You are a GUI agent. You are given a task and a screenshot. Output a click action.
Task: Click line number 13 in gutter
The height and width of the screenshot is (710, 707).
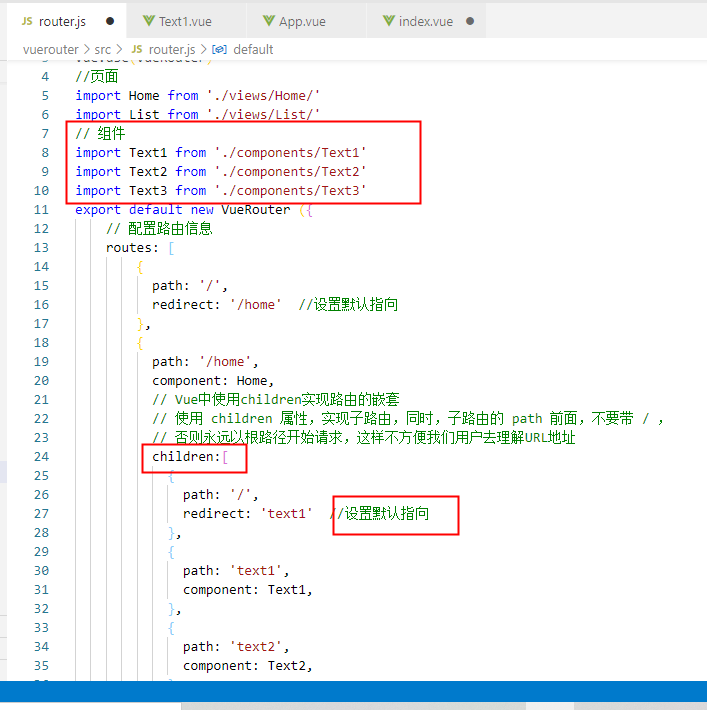41,248
